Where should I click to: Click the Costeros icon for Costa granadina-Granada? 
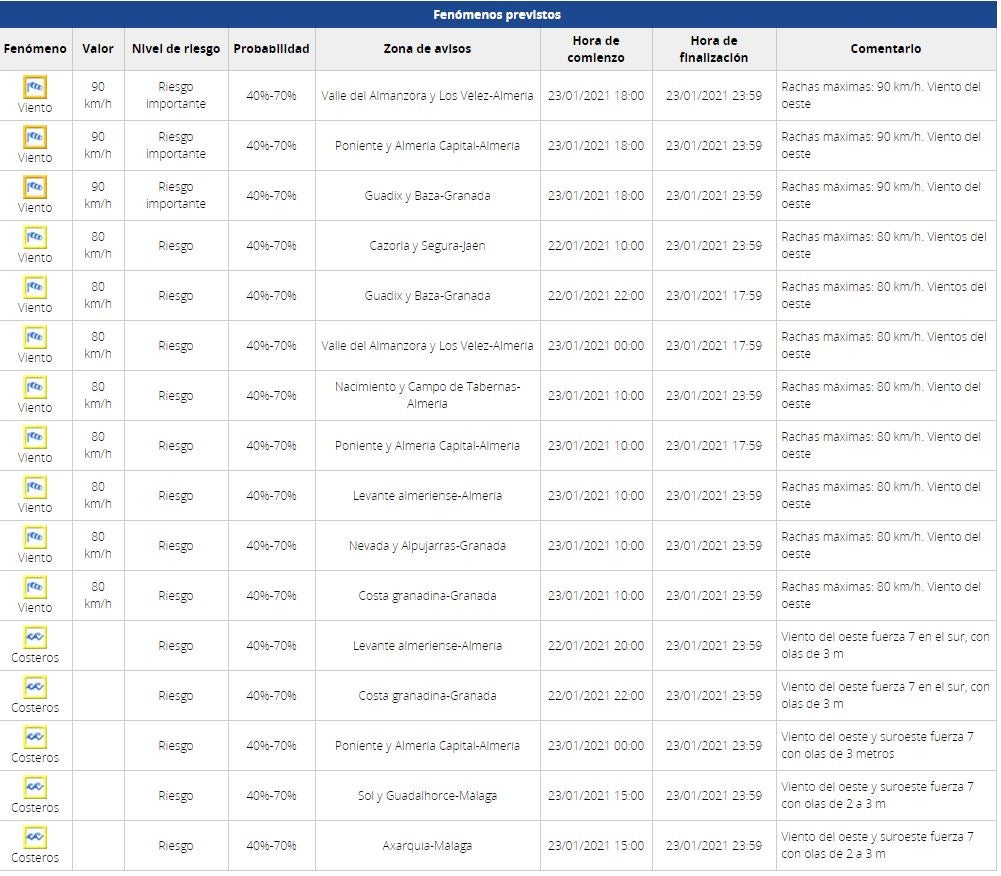(x=35, y=687)
